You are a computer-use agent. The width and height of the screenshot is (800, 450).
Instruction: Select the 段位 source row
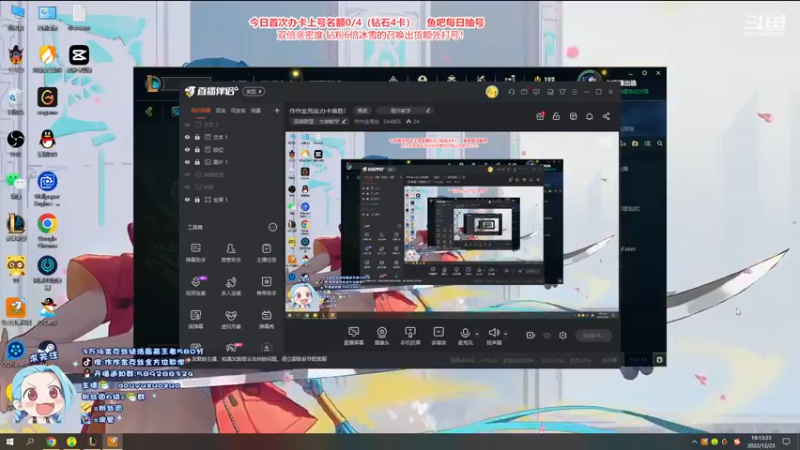pos(231,149)
